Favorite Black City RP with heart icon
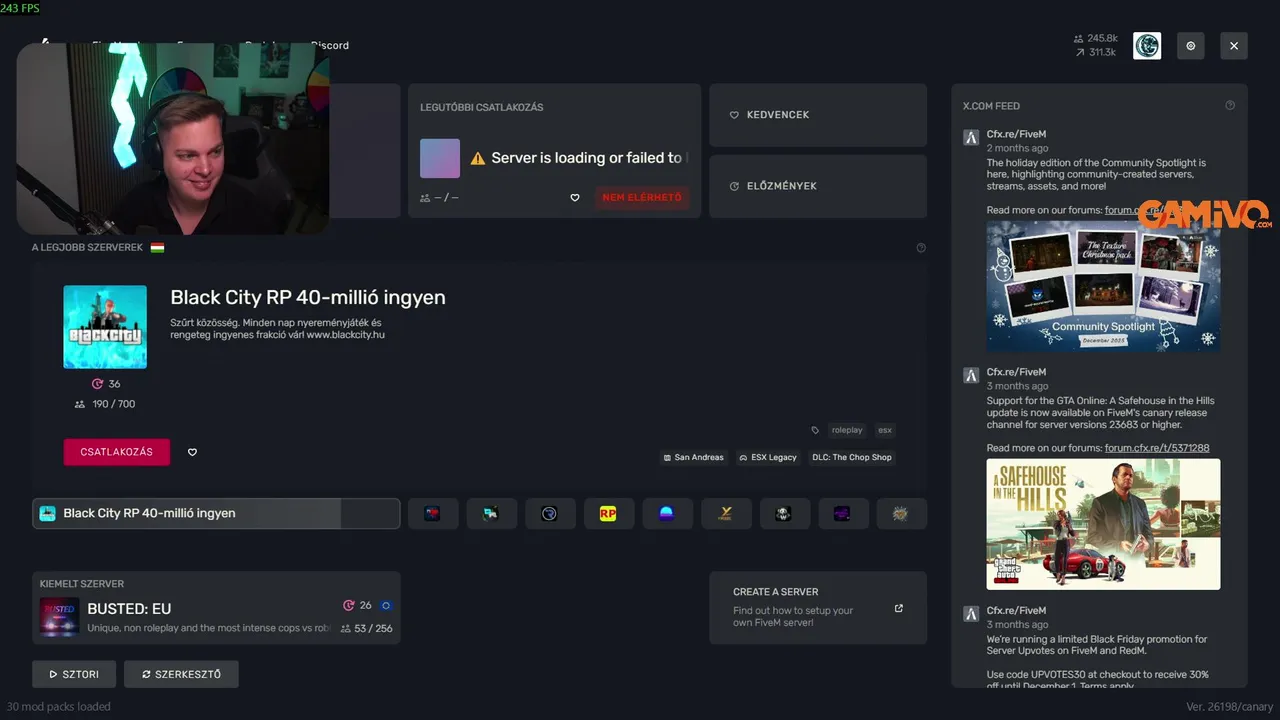Screen dimensions: 1280x720 point(192,452)
